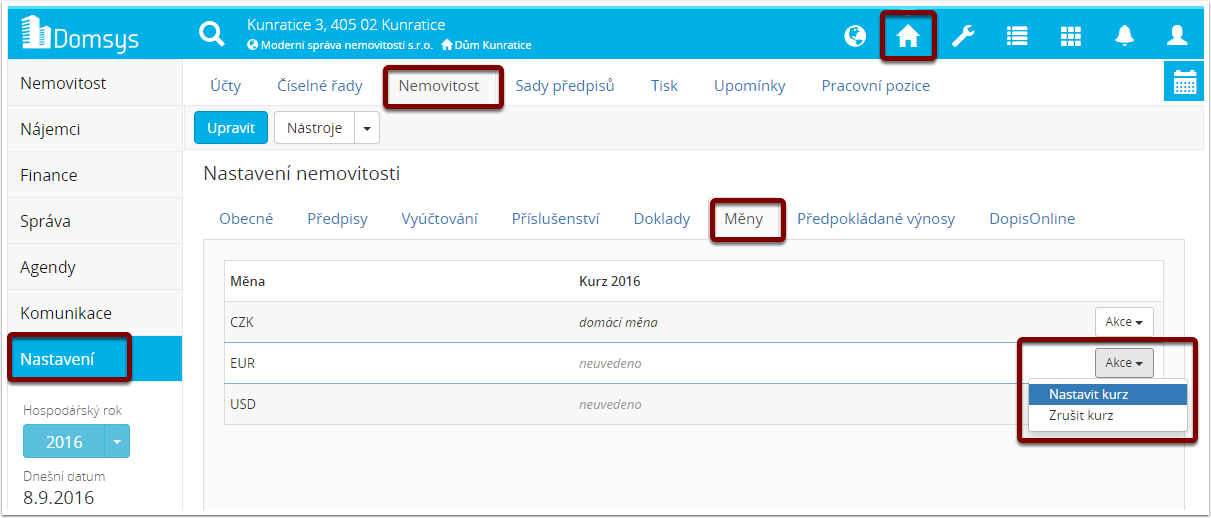Click the CZK currency cell
The width and height of the screenshot is (1211, 518).
tap(243, 322)
